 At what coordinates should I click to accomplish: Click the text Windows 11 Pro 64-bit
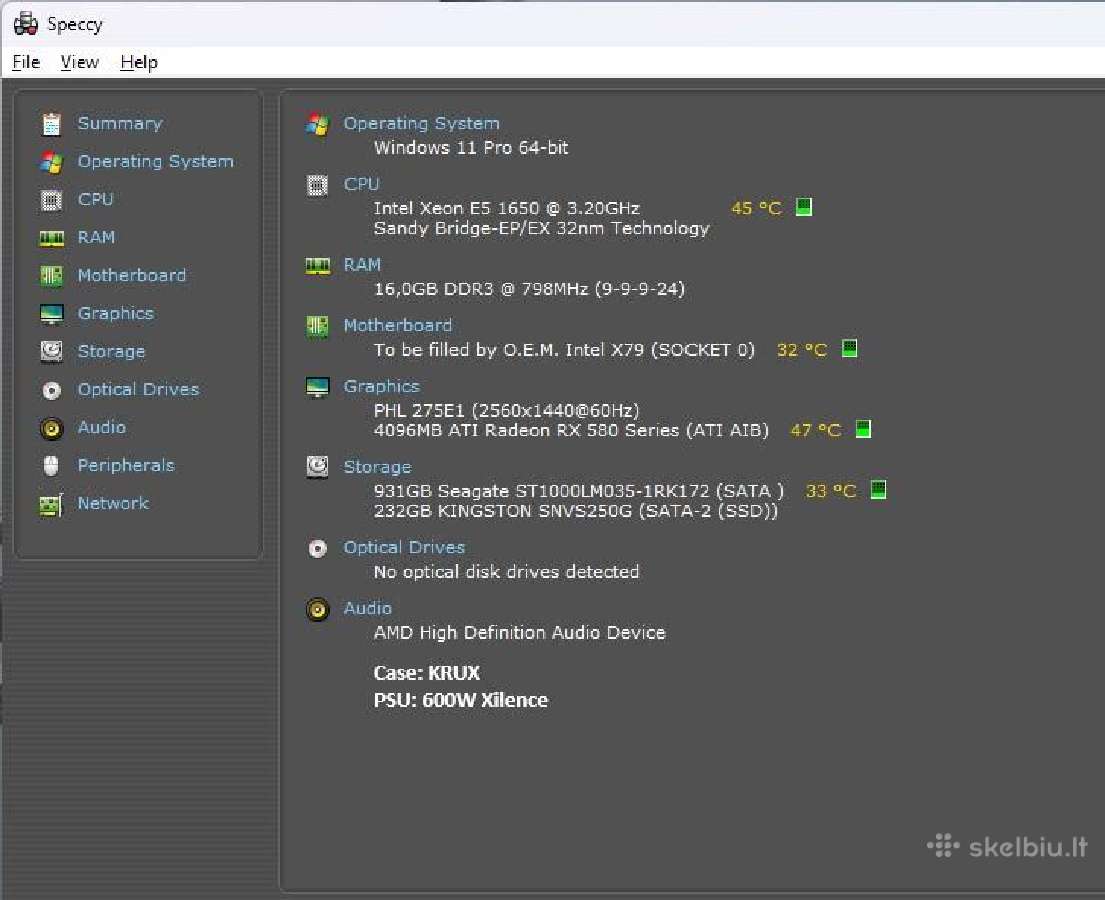(471, 148)
